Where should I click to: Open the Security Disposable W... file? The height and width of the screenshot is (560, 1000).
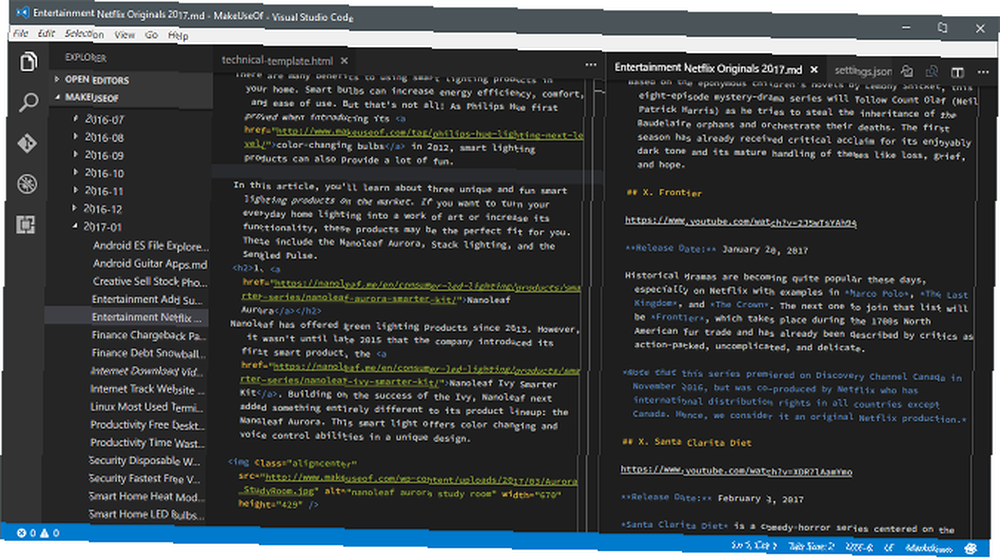pyautogui.click(x=144, y=461)
